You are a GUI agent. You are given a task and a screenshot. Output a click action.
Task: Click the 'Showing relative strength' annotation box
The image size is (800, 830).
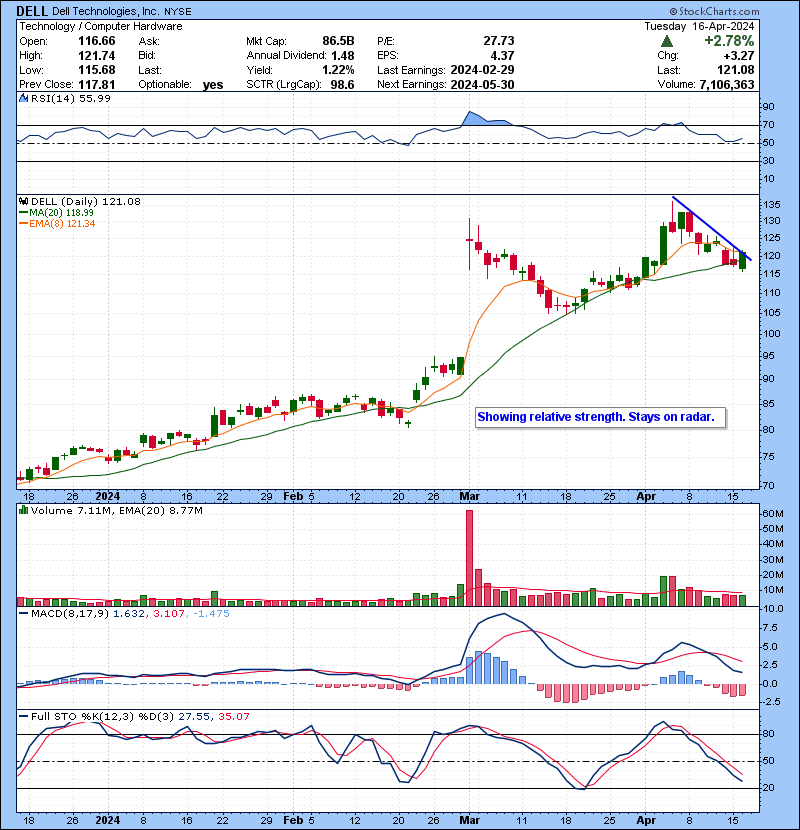600,417
